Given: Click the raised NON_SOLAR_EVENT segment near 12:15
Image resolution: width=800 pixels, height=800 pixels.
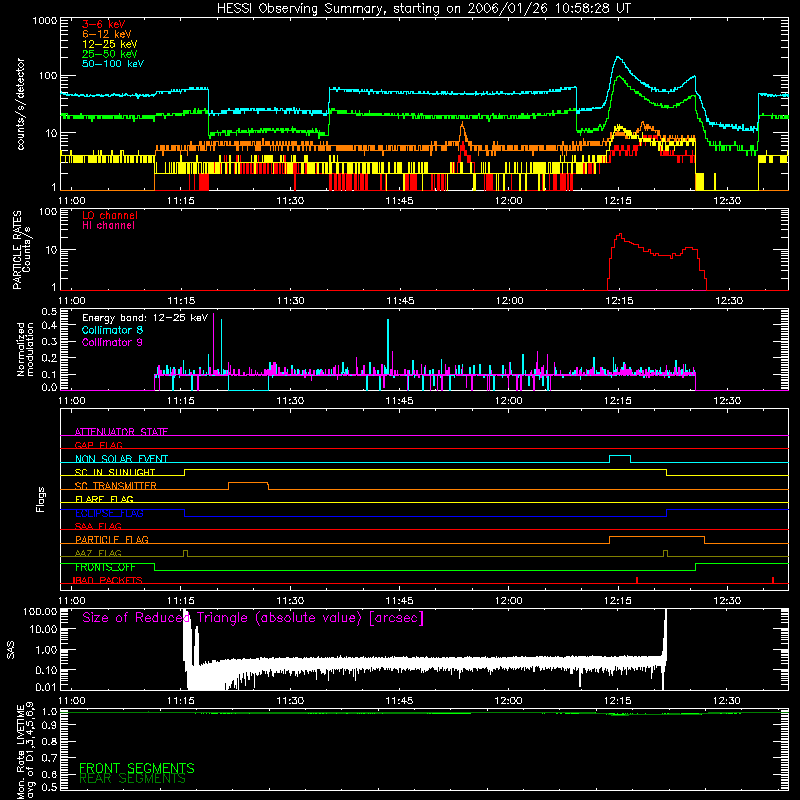Looking at the screenshot, I should tap(620, 456).
